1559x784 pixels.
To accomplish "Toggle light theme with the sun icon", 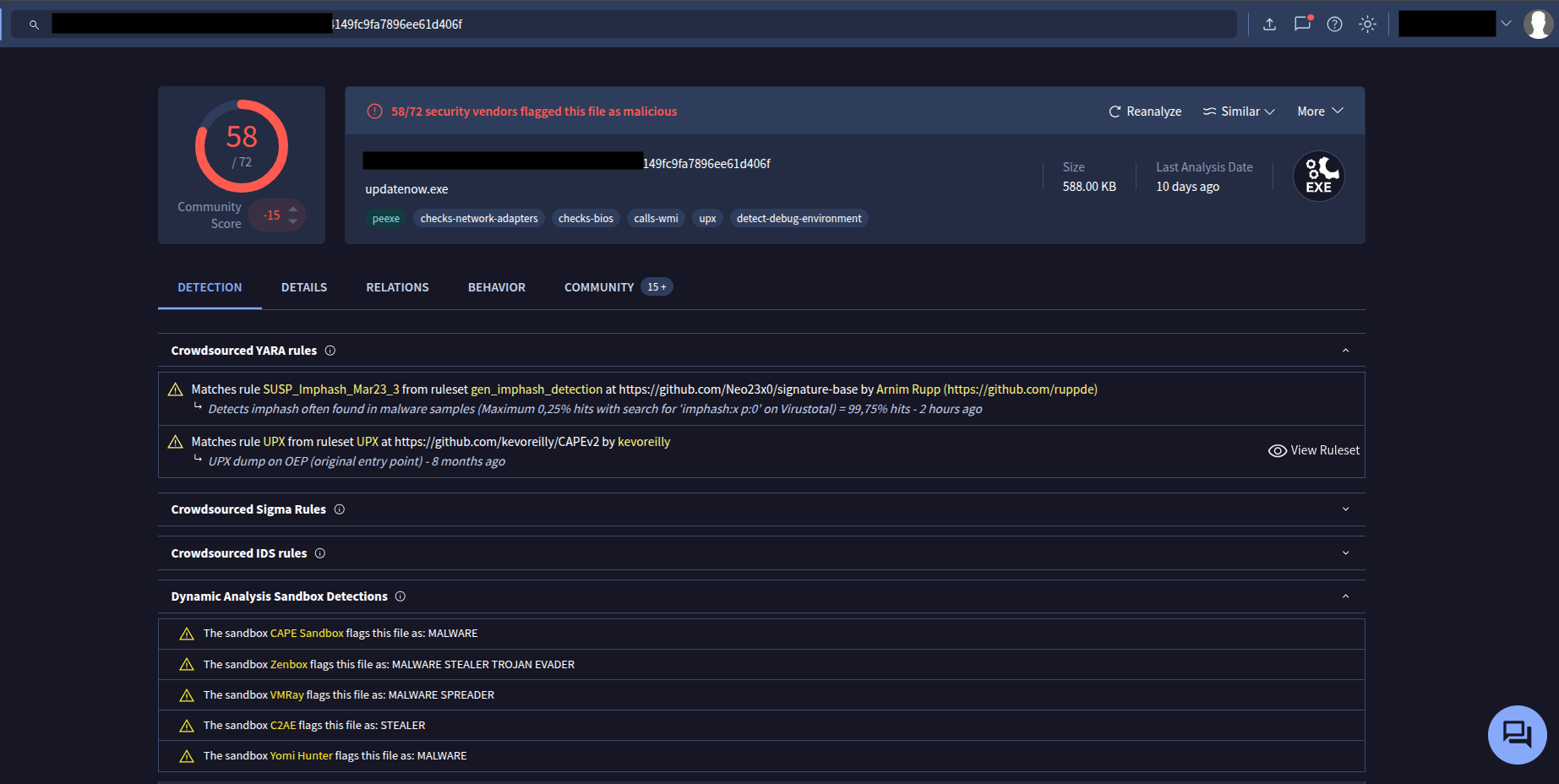I will tap(1367, 24).
